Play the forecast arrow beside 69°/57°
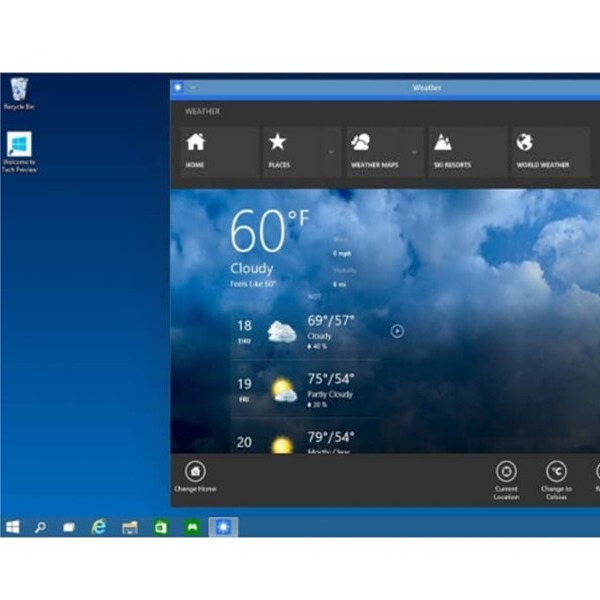The image size is (600, 600). [x=397, y=330]
